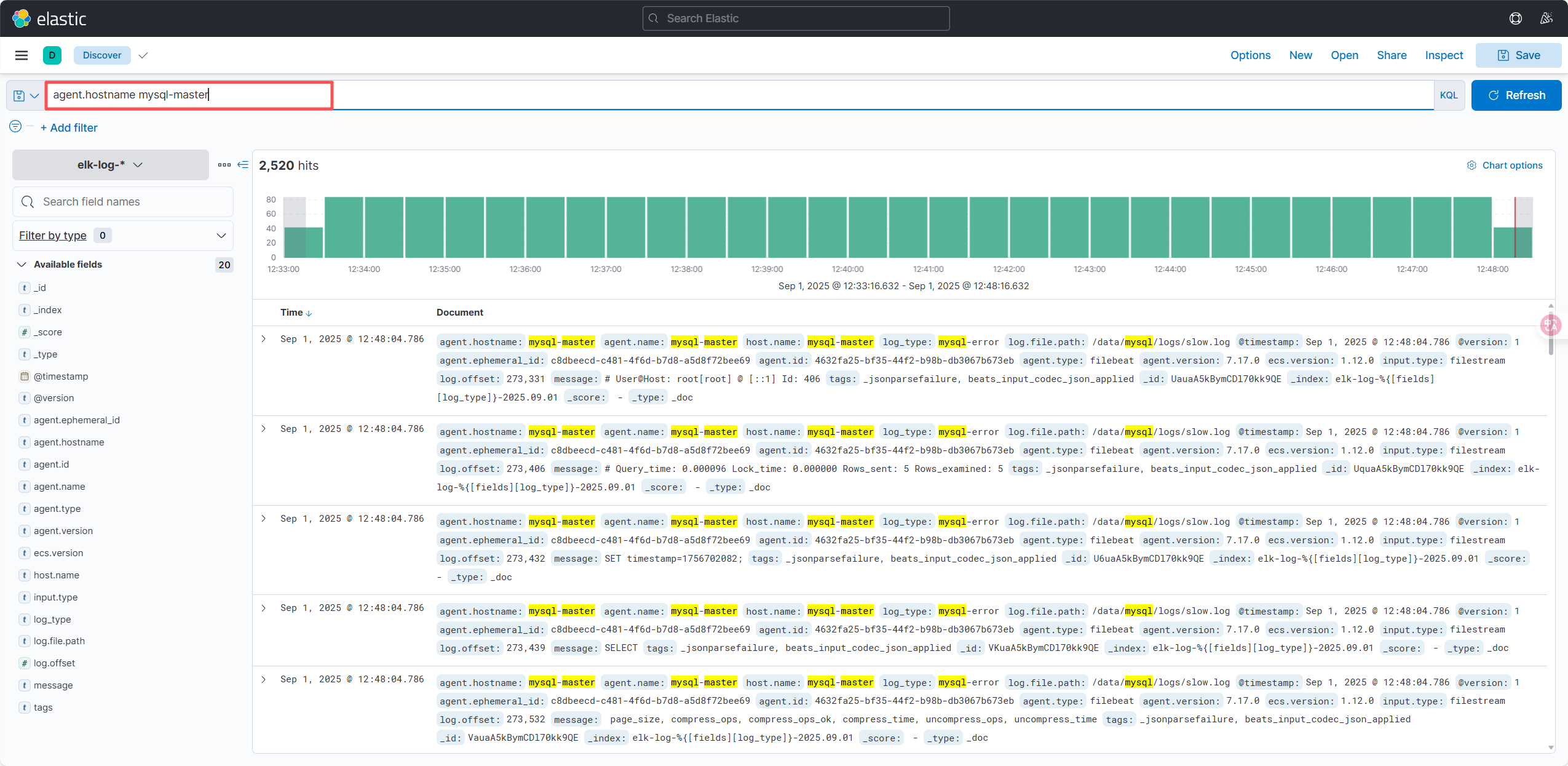Click the message field type icon
Viewport: 1568px width, 766px height.
tap(25, 685)
